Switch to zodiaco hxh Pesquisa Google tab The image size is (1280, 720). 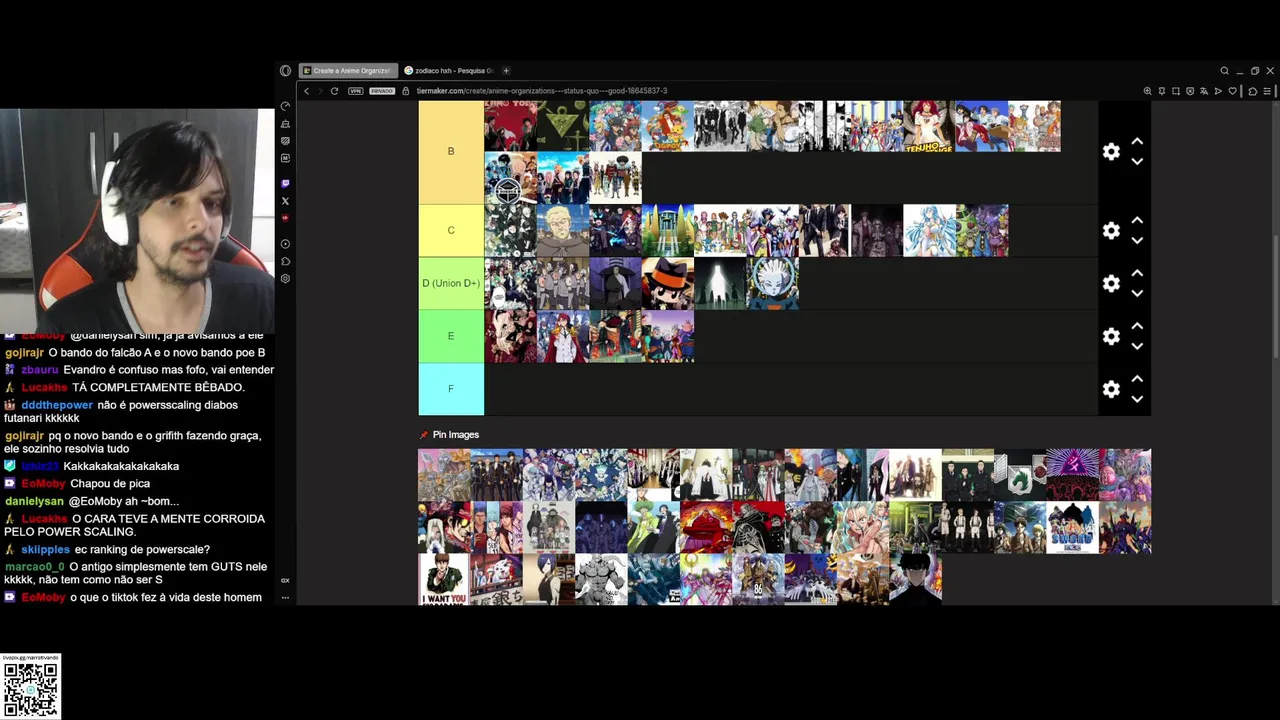[x=448, y=71]
